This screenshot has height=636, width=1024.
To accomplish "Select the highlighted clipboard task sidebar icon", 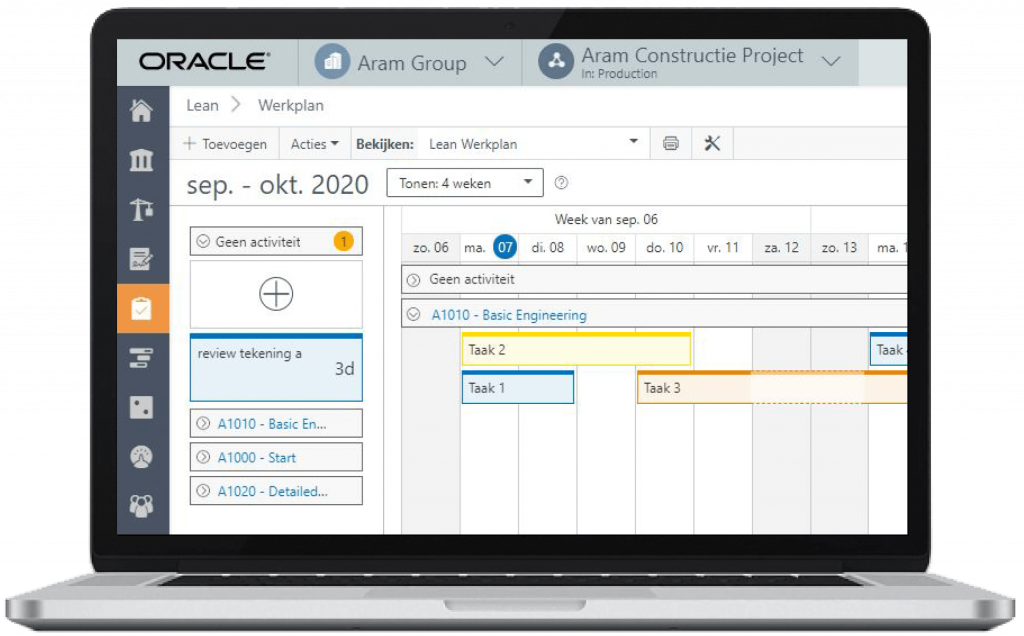I will [142, 309].
